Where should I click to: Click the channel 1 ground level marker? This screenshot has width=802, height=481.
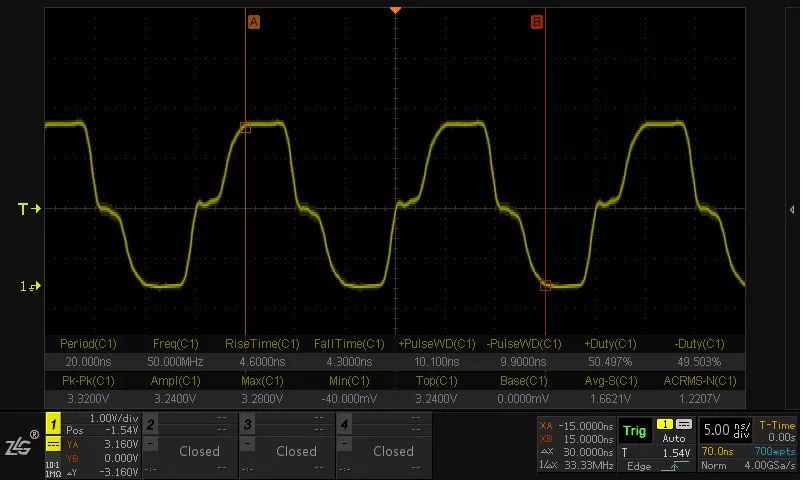point(30,287)
